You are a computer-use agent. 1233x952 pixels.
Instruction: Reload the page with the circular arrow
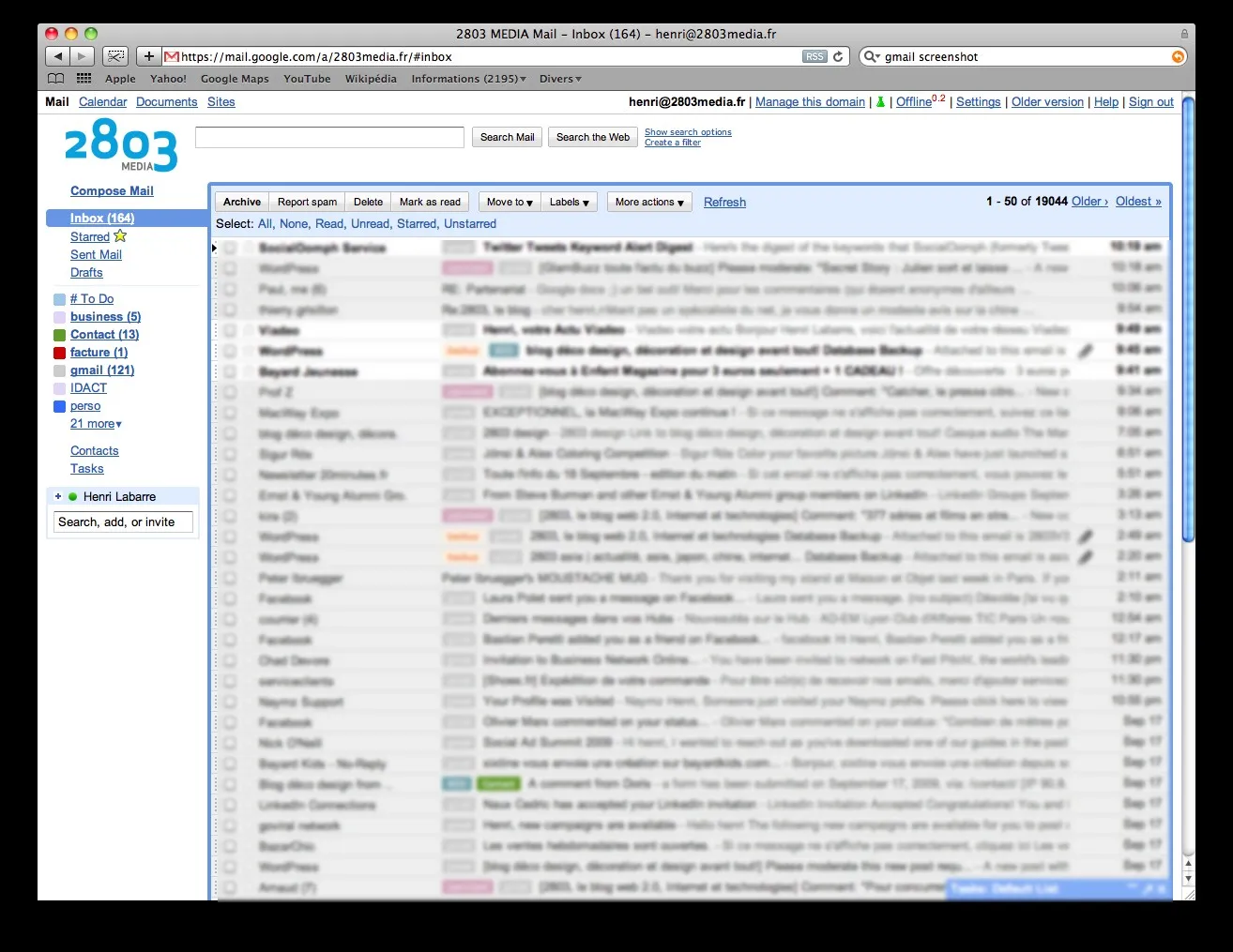(x=838, y=56)
